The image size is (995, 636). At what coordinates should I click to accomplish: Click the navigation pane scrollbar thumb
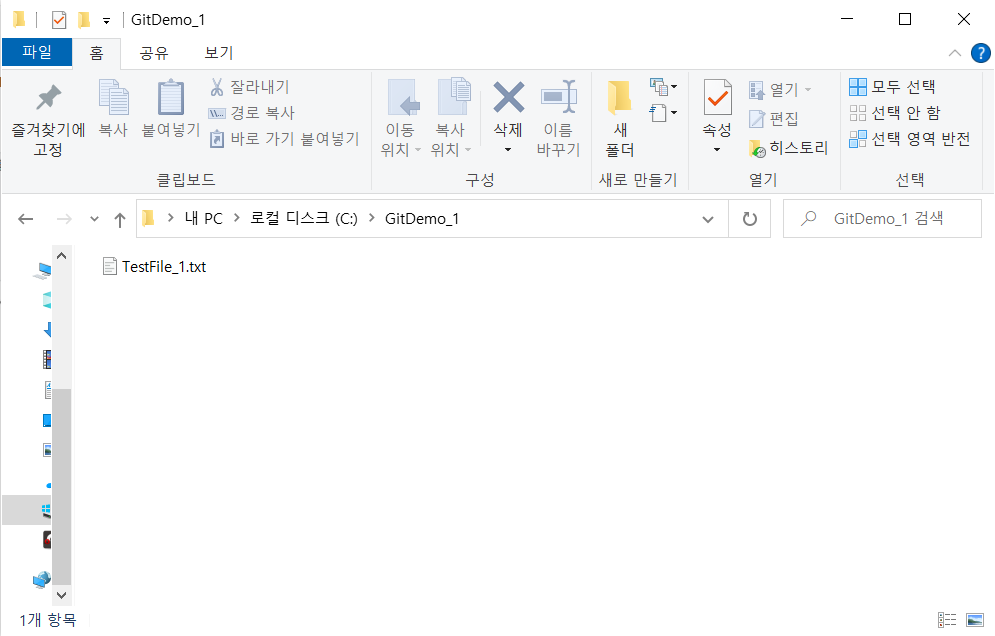click(x=62, y=486)
